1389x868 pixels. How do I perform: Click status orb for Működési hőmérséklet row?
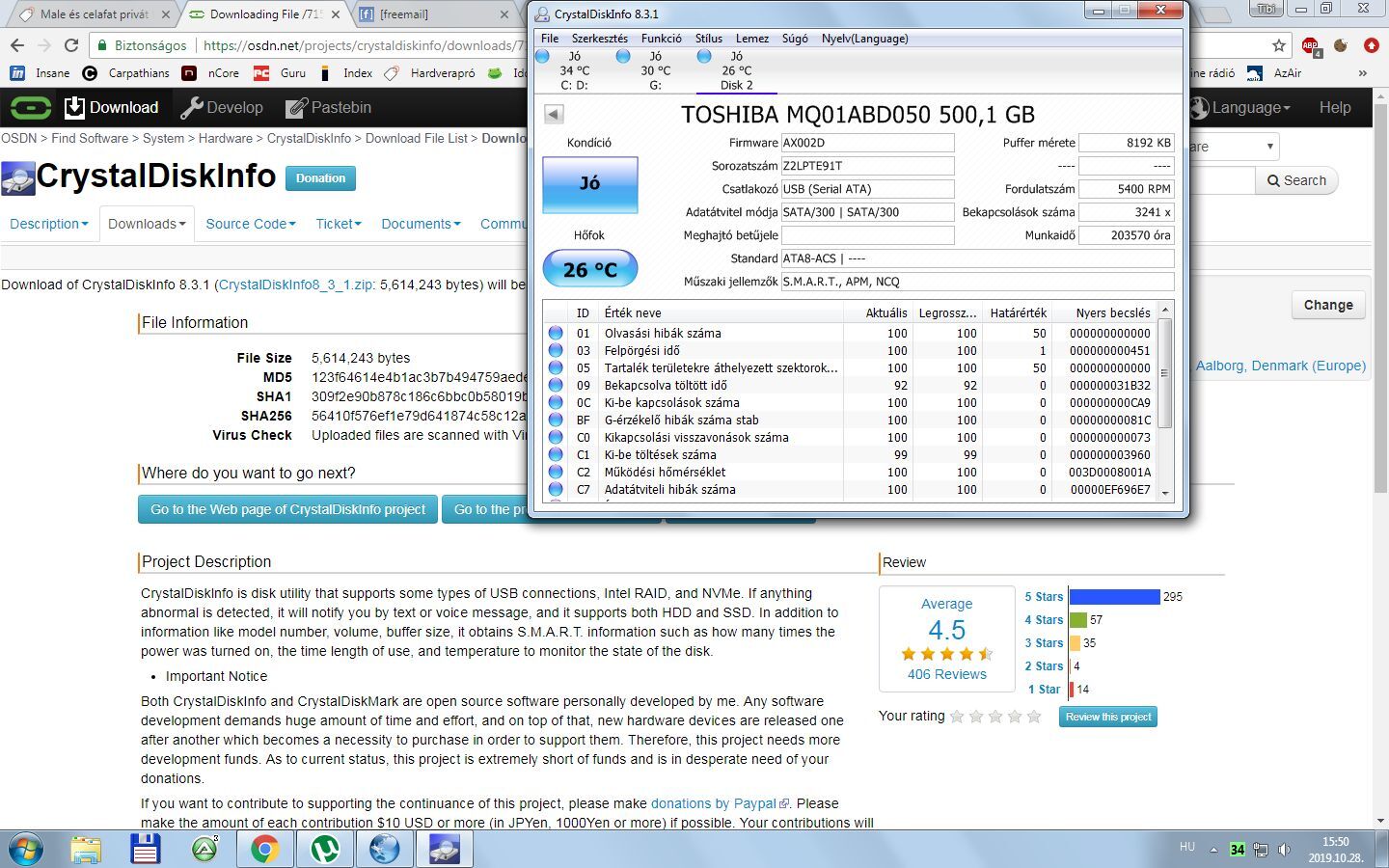(556, 472)
